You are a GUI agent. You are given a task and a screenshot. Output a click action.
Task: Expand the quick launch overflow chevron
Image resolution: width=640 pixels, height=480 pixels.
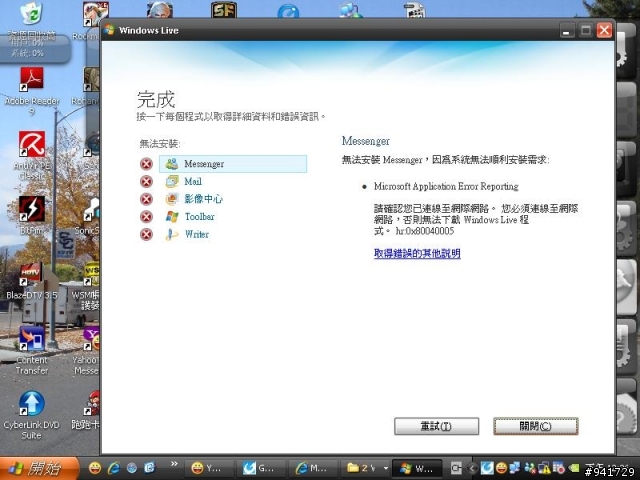(x=174, y=464)
